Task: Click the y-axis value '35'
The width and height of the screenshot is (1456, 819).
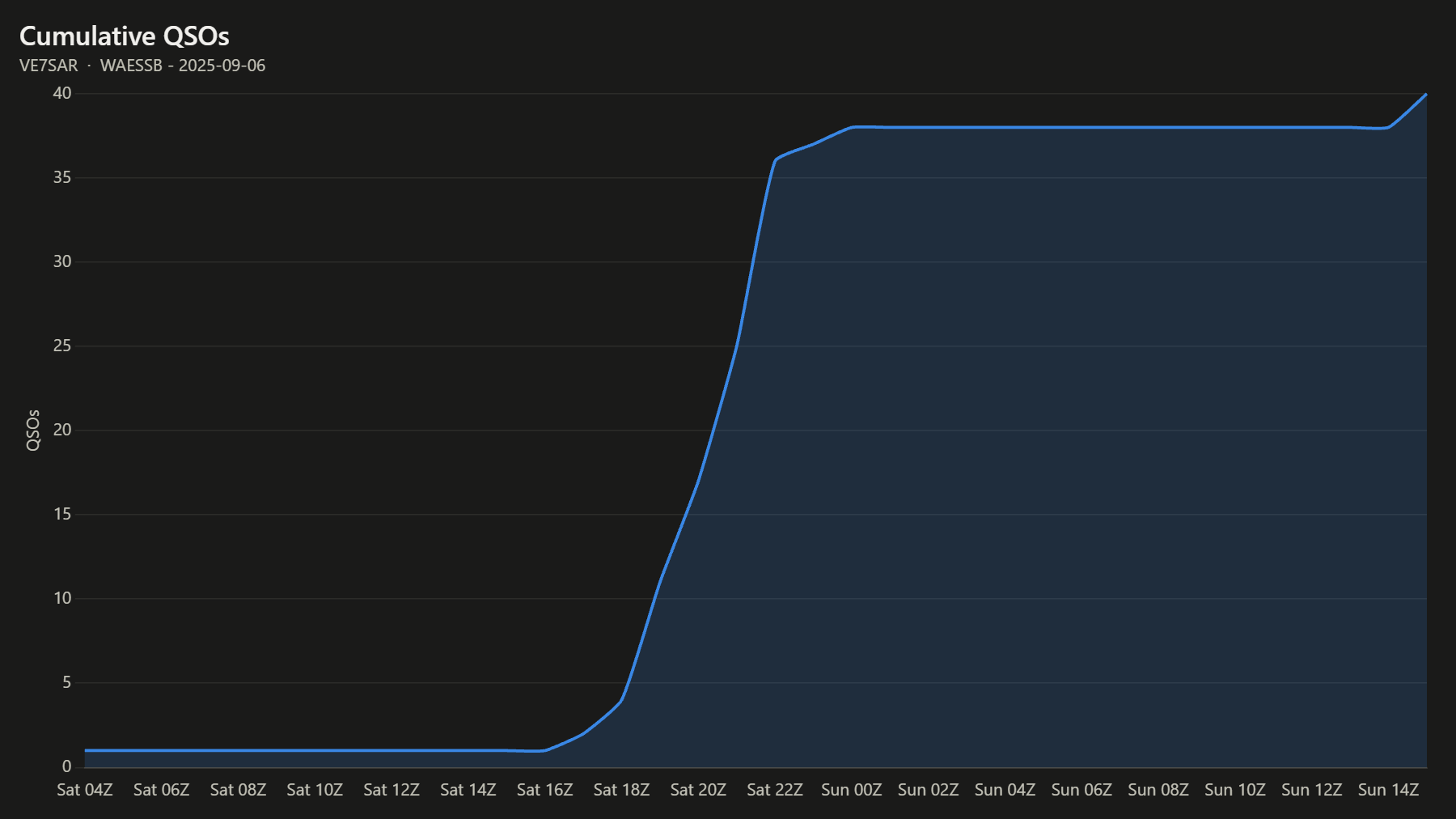Action: point(62,177)
